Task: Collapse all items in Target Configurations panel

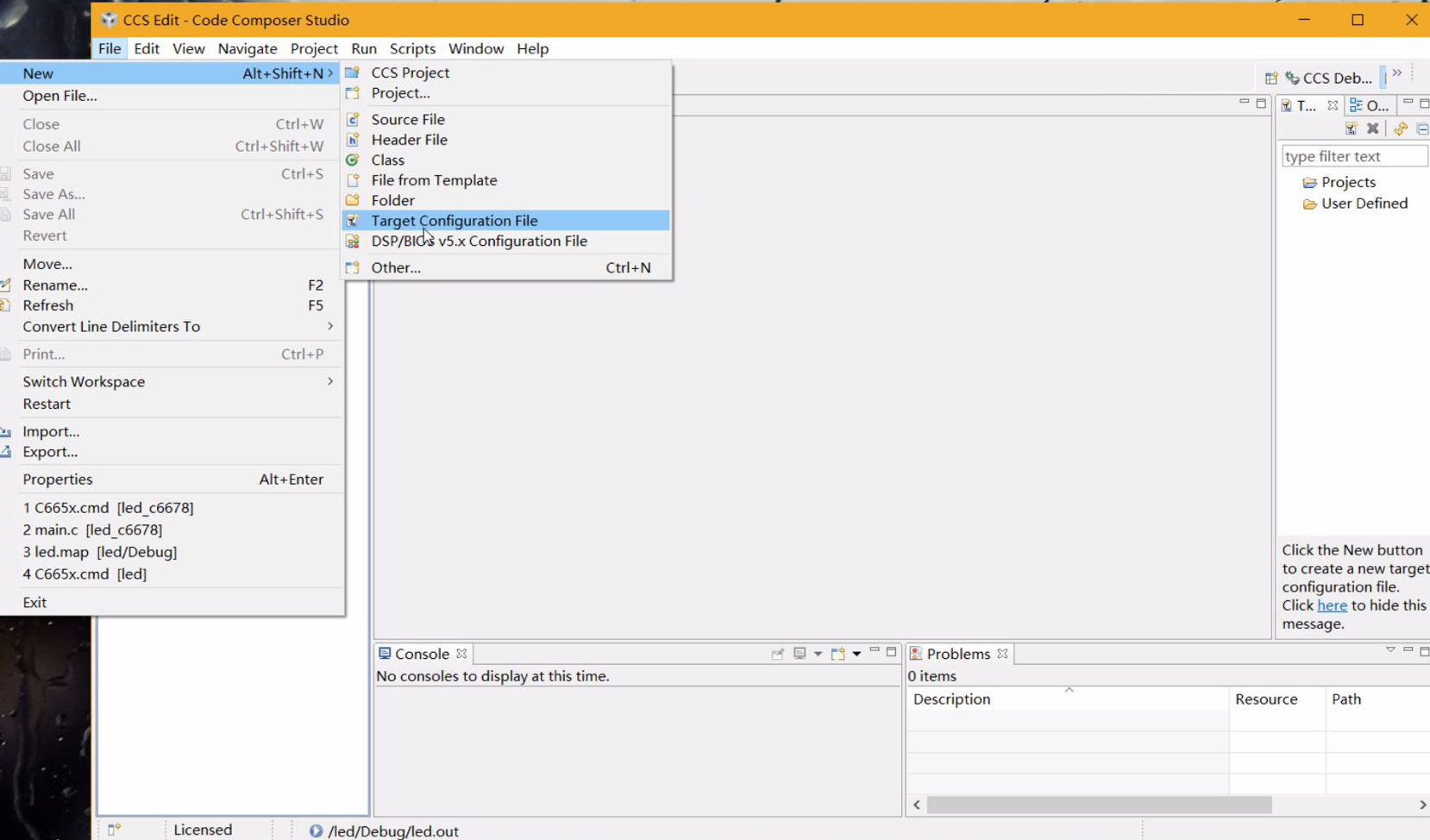Action: click(1423, 129)
